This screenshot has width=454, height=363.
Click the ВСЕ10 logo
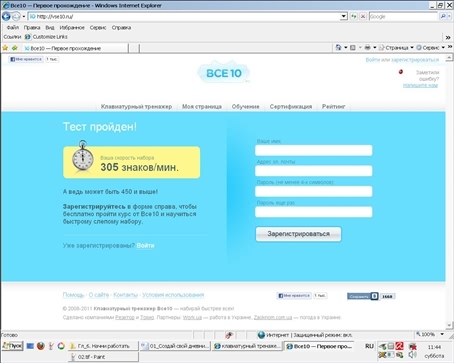tap(224, 72)
